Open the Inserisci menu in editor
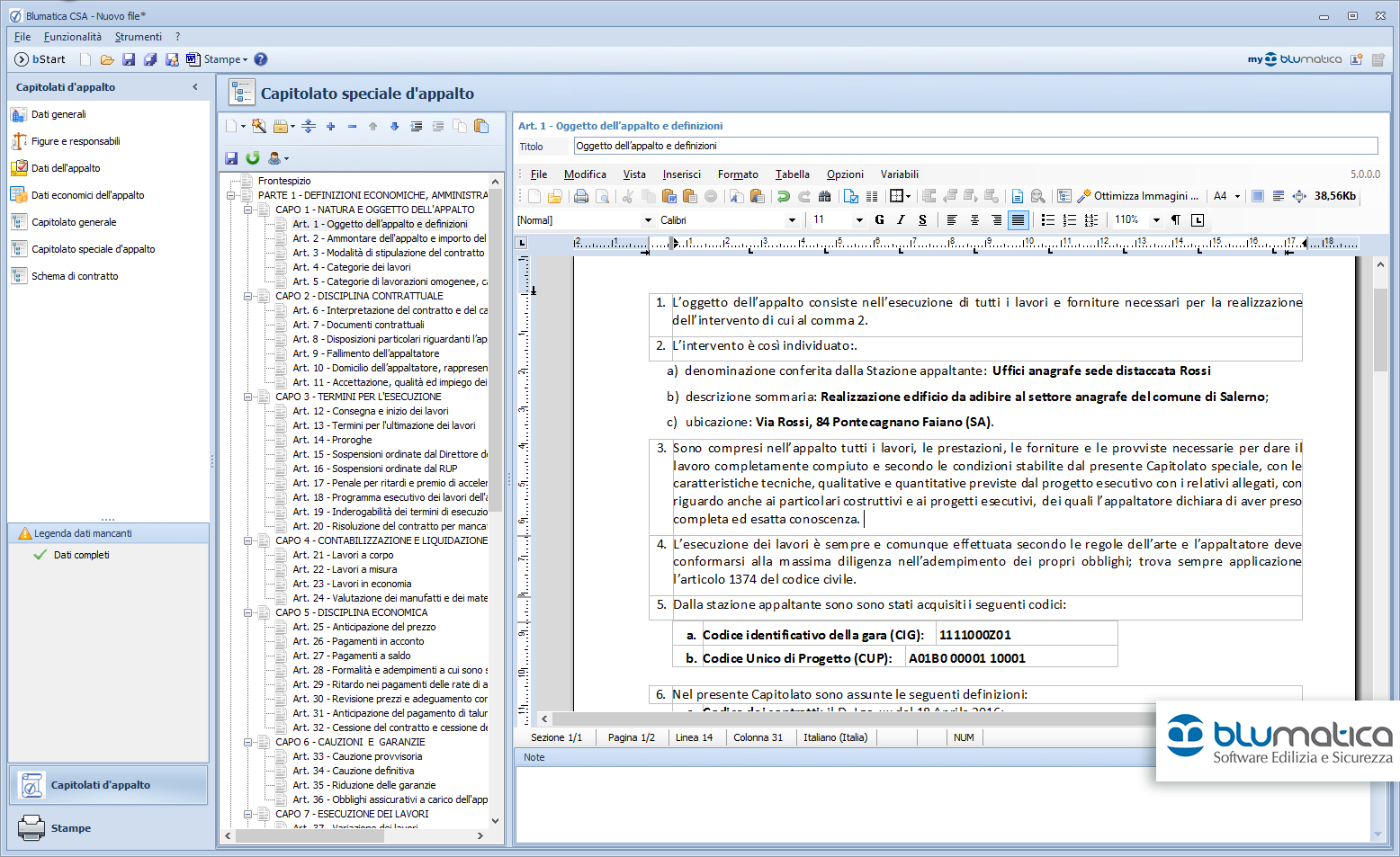The height and width of the screenshot is (857, 1400). [x=681, y=174]
